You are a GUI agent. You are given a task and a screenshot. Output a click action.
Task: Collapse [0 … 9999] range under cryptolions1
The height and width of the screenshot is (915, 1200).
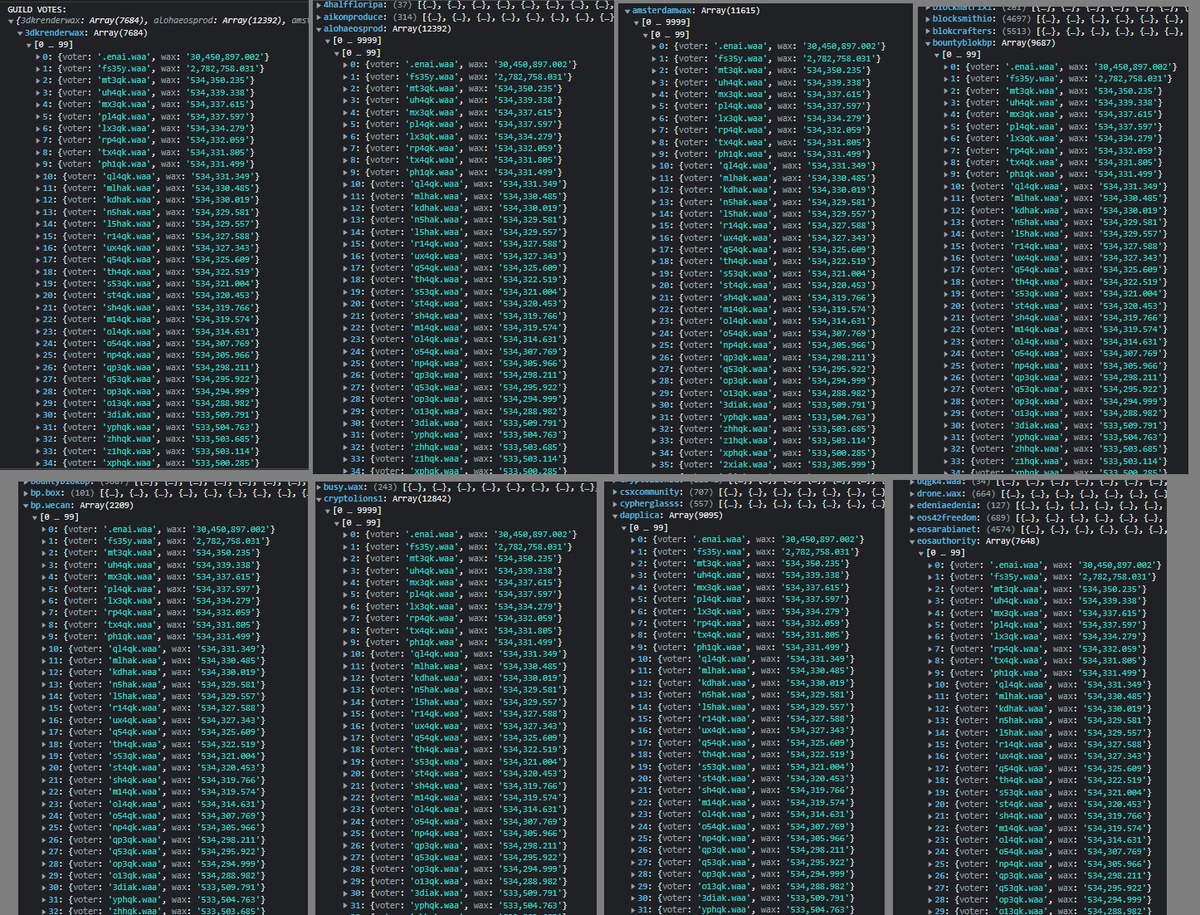(328, 510)
